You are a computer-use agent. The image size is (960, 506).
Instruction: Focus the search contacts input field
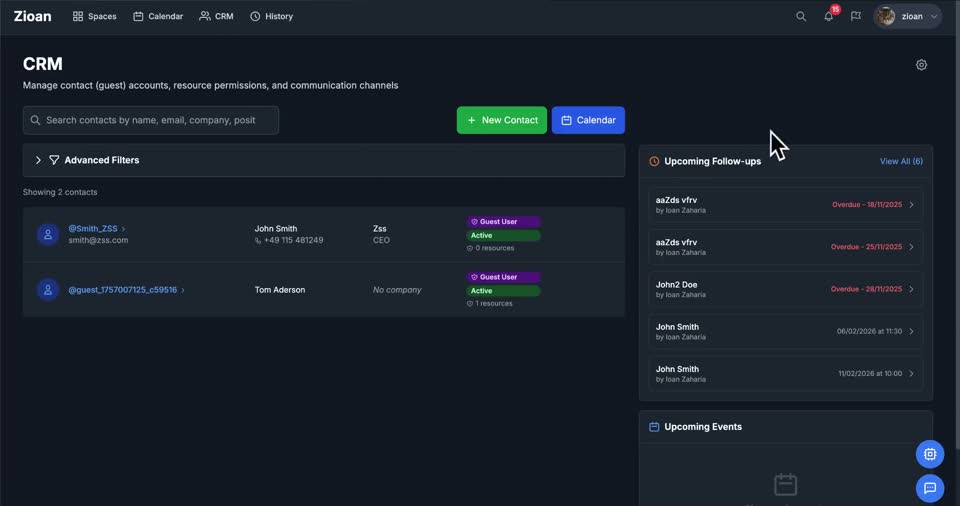point(151,120)
